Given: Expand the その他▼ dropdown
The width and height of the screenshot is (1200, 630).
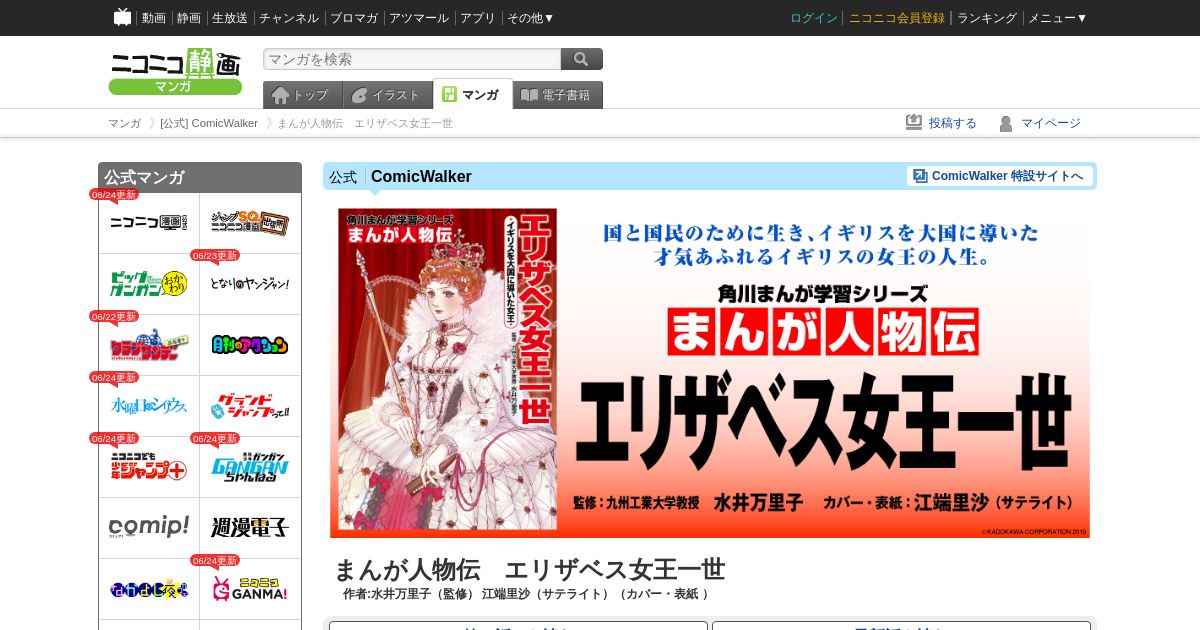Looking at the screenshot, I should [x=531, y=18].
